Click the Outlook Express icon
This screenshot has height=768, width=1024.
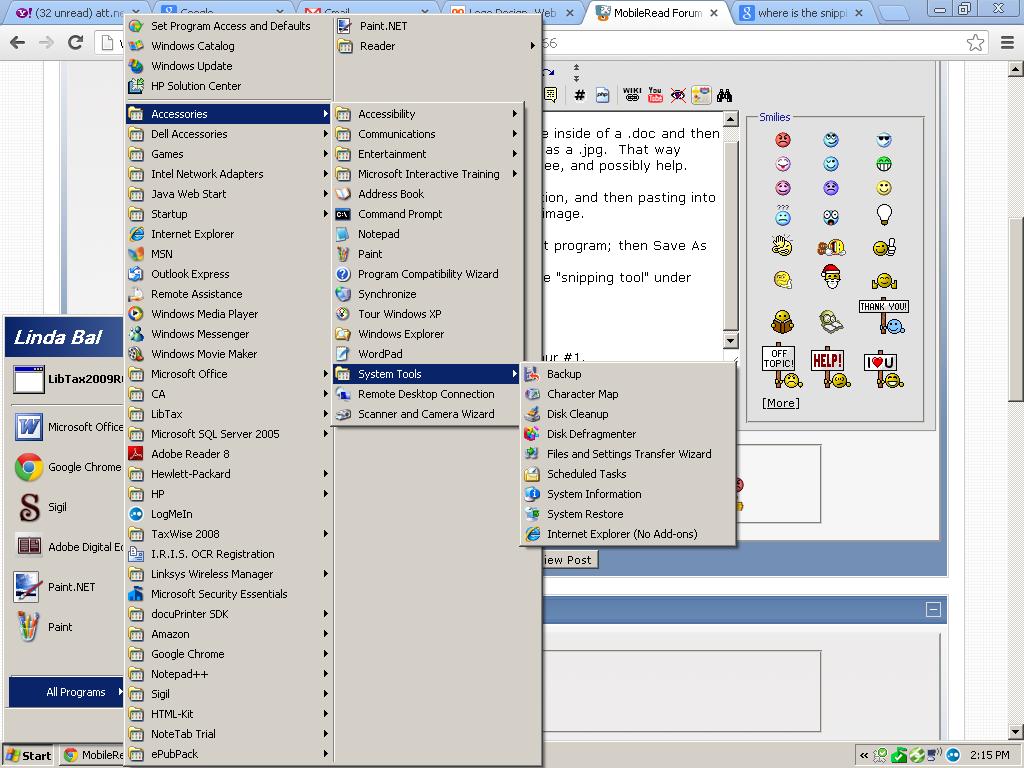click(x=136, y=274)
